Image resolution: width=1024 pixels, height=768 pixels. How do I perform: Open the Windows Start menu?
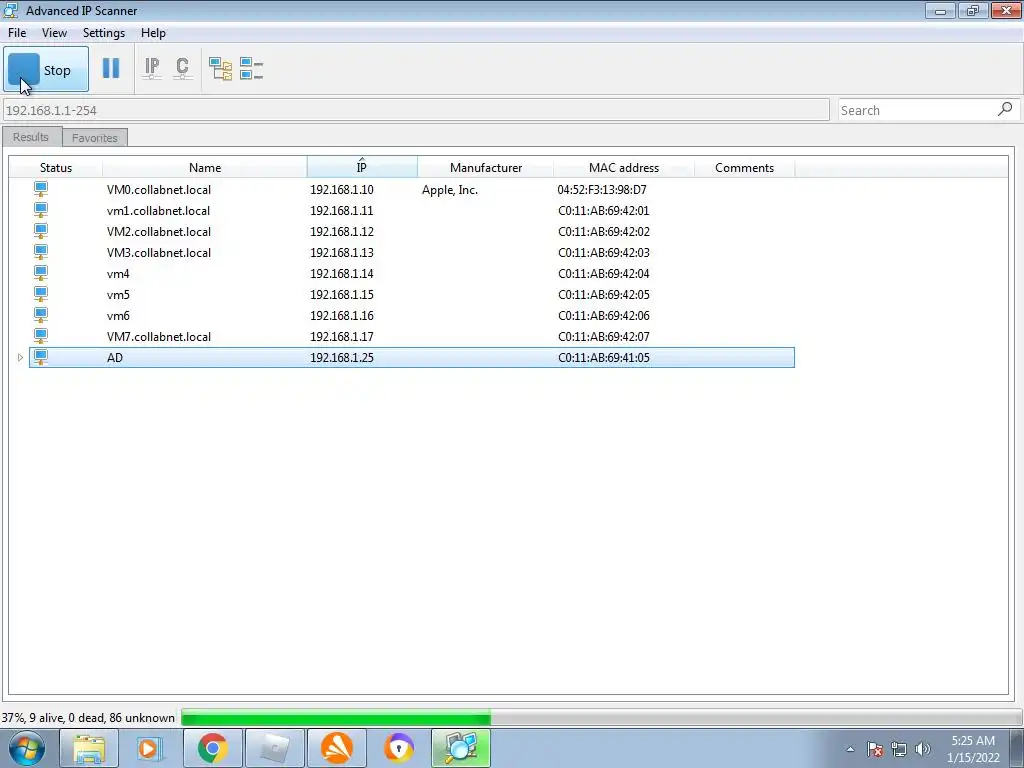[26, 748]
